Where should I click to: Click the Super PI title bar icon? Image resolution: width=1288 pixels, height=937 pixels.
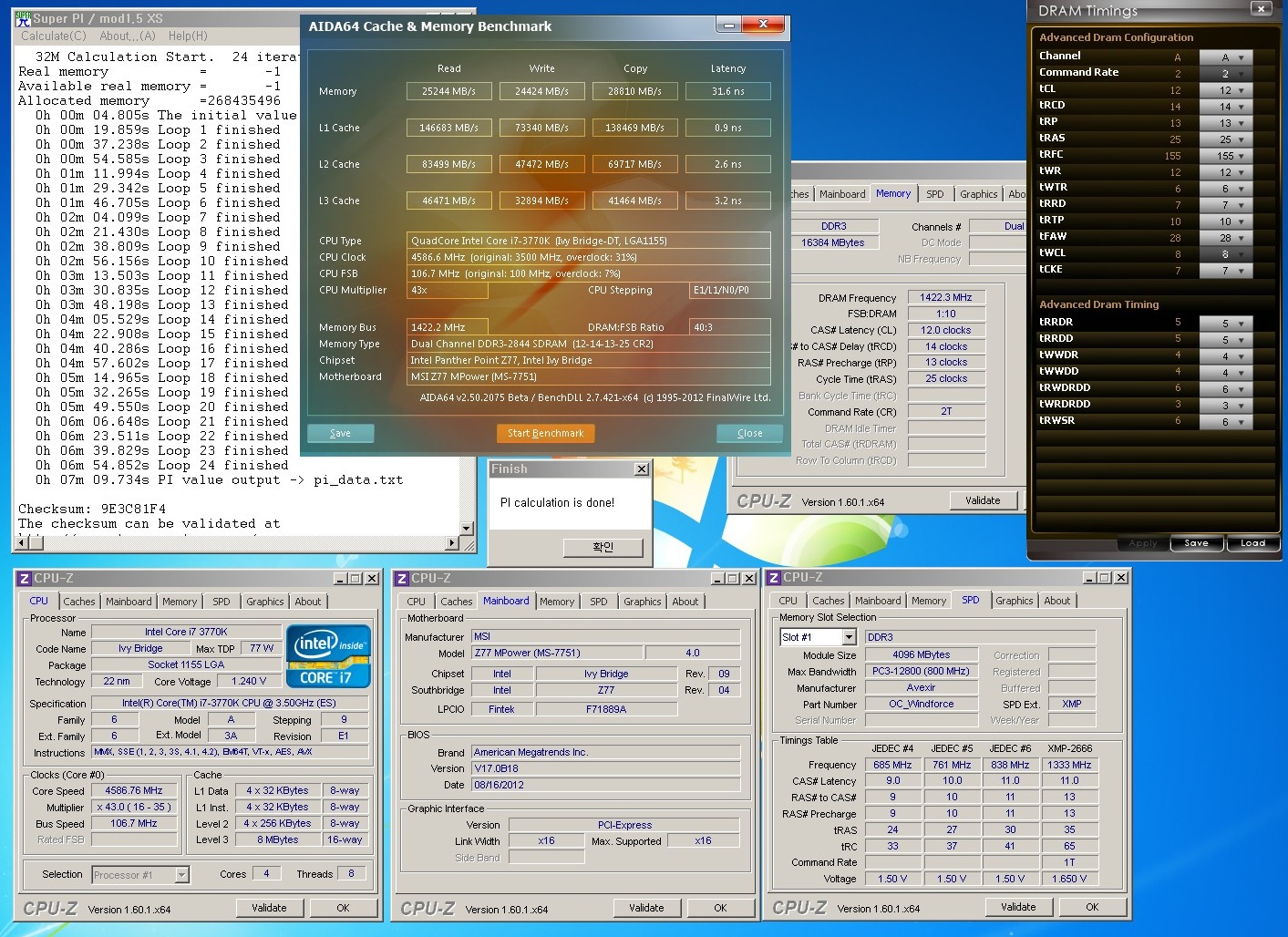[x=23, y=18]
